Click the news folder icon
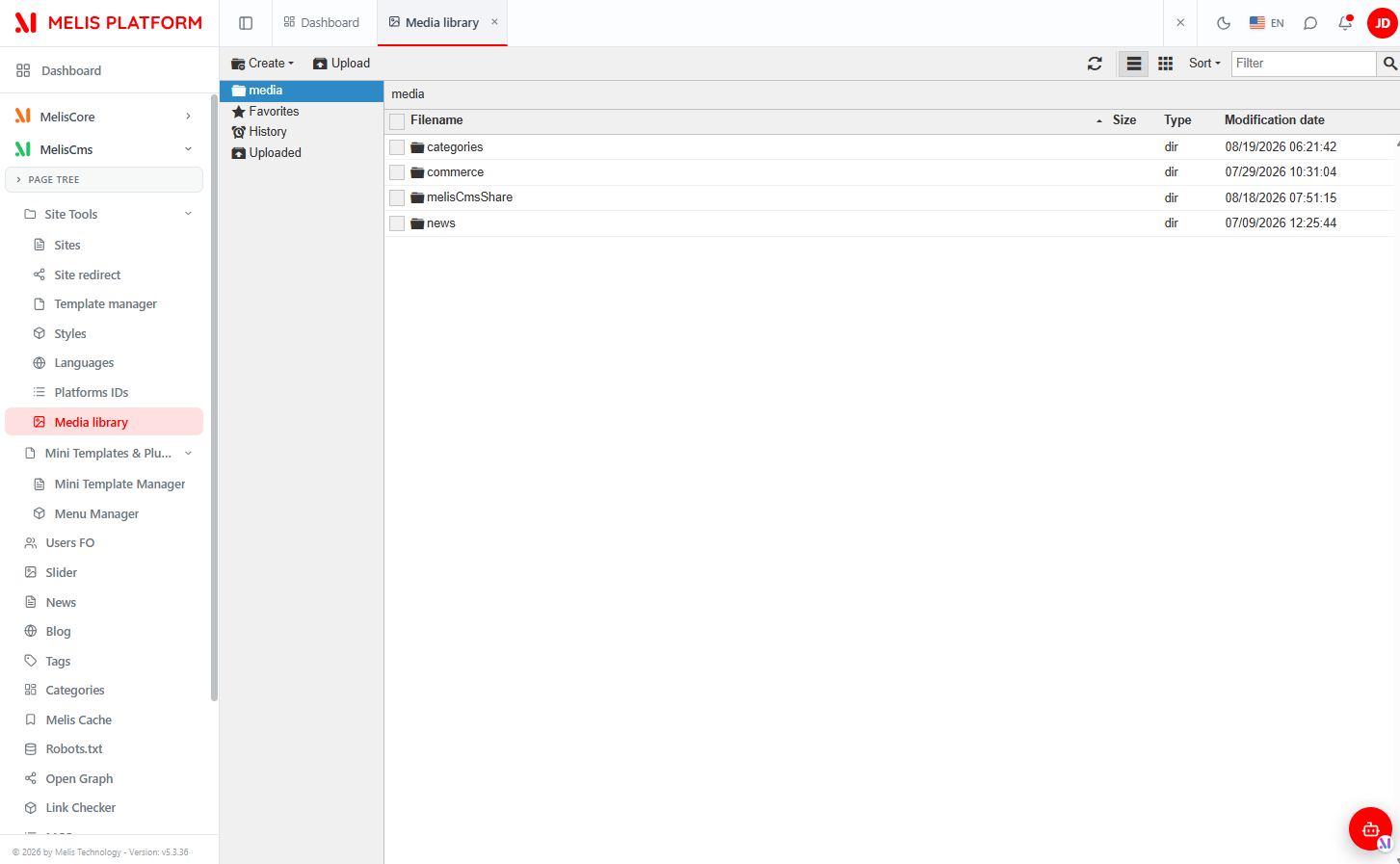This screenshot has width=1400, height=864. click(417, 223)
